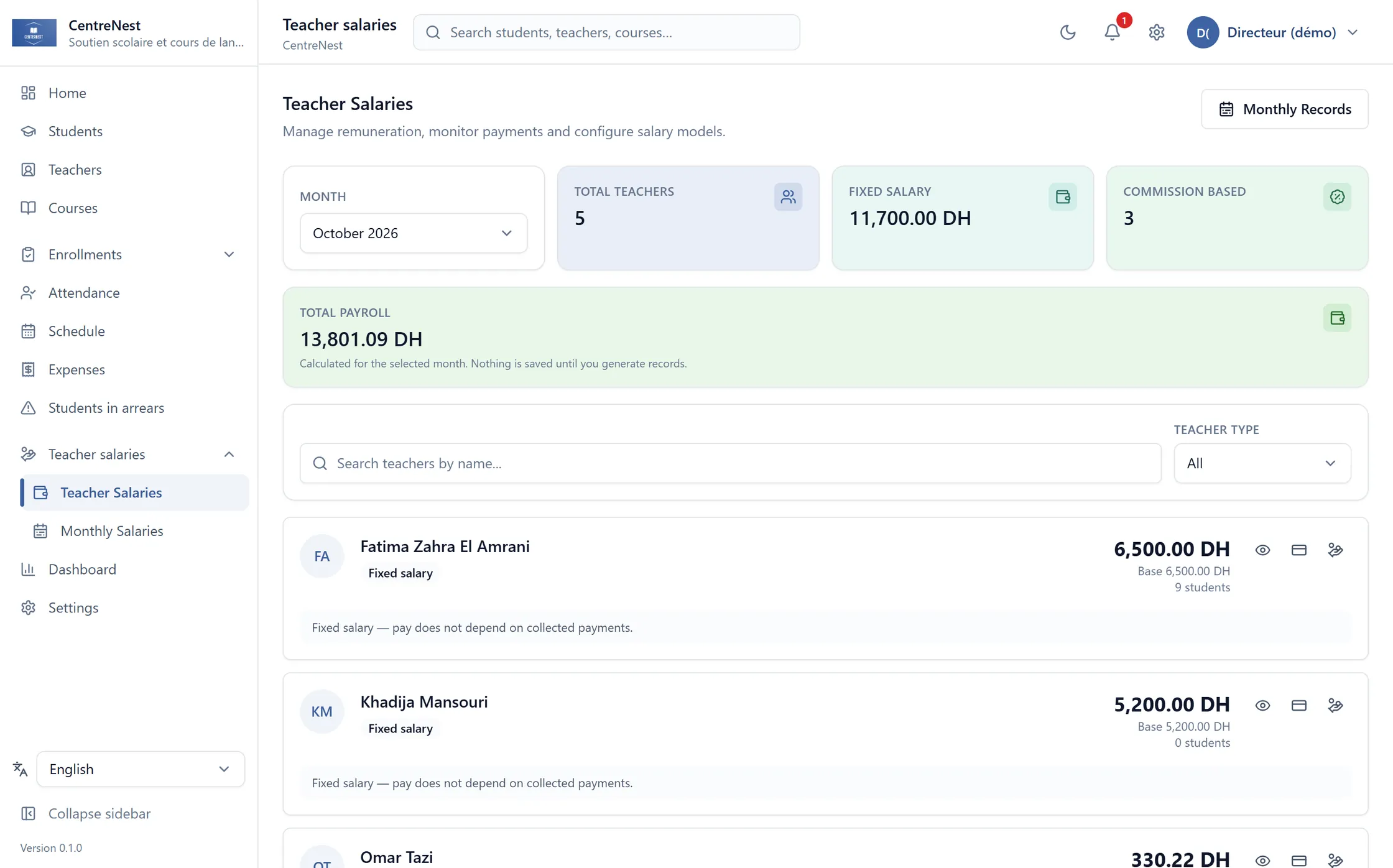Image resolution: width=1393 pixels, height=868 pixels.
Task: Open Attendance page
Action: [x=129, y=293]
